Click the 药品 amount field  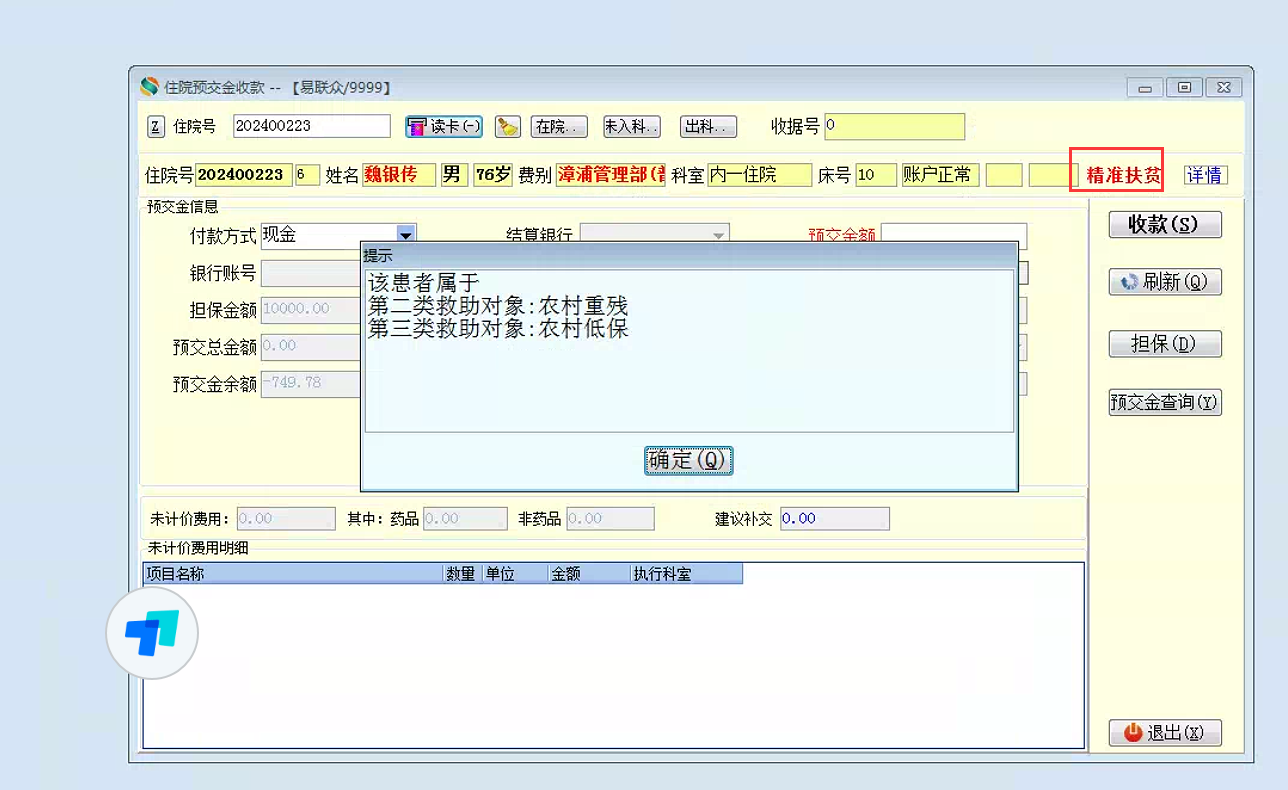tap(465, 519)
